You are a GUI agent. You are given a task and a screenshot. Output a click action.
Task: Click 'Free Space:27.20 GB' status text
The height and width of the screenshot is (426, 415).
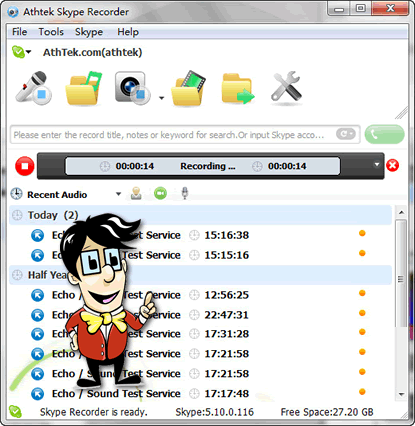coord(327,412)
